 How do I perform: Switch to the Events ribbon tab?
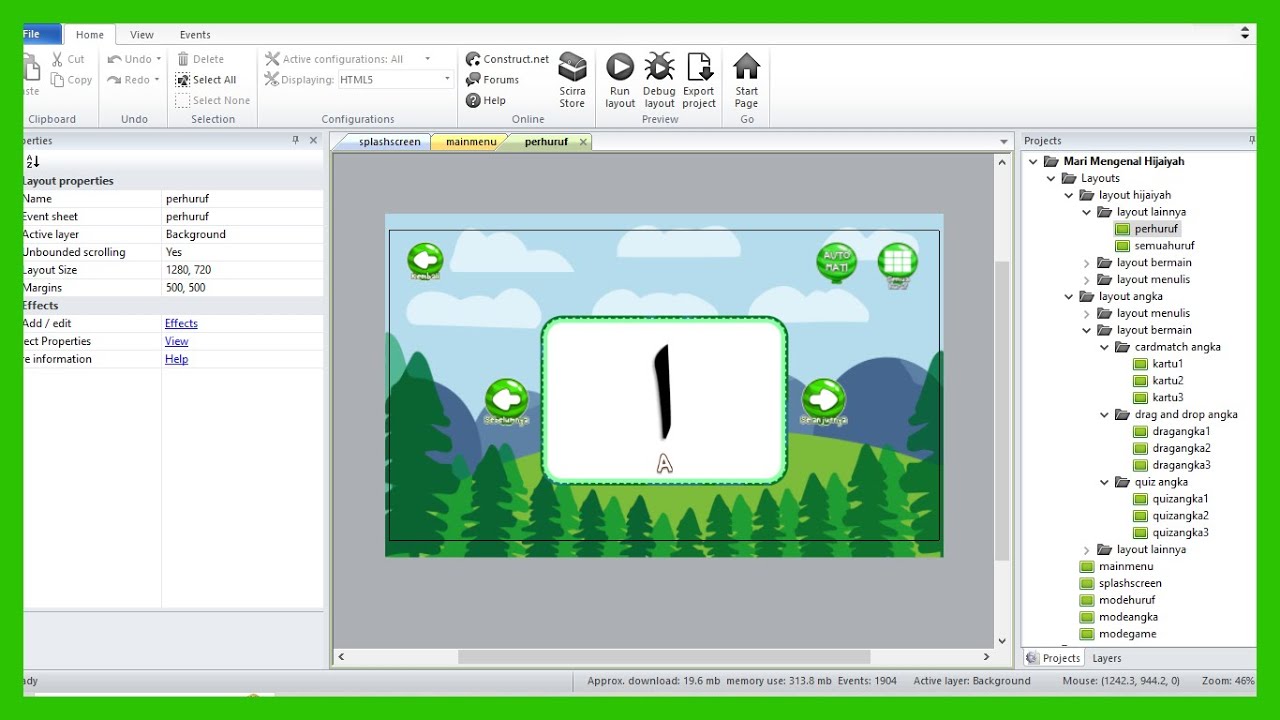[195, 35]
